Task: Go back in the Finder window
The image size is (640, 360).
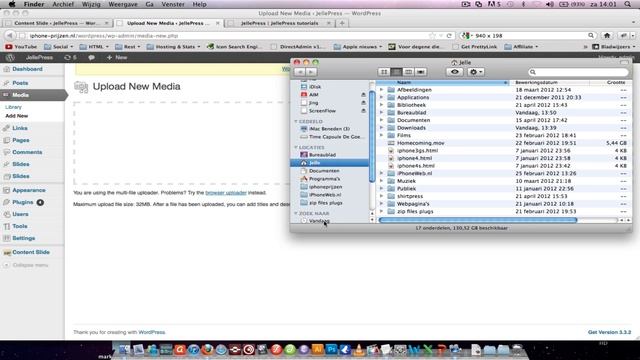Action: (x=300, y=72)
